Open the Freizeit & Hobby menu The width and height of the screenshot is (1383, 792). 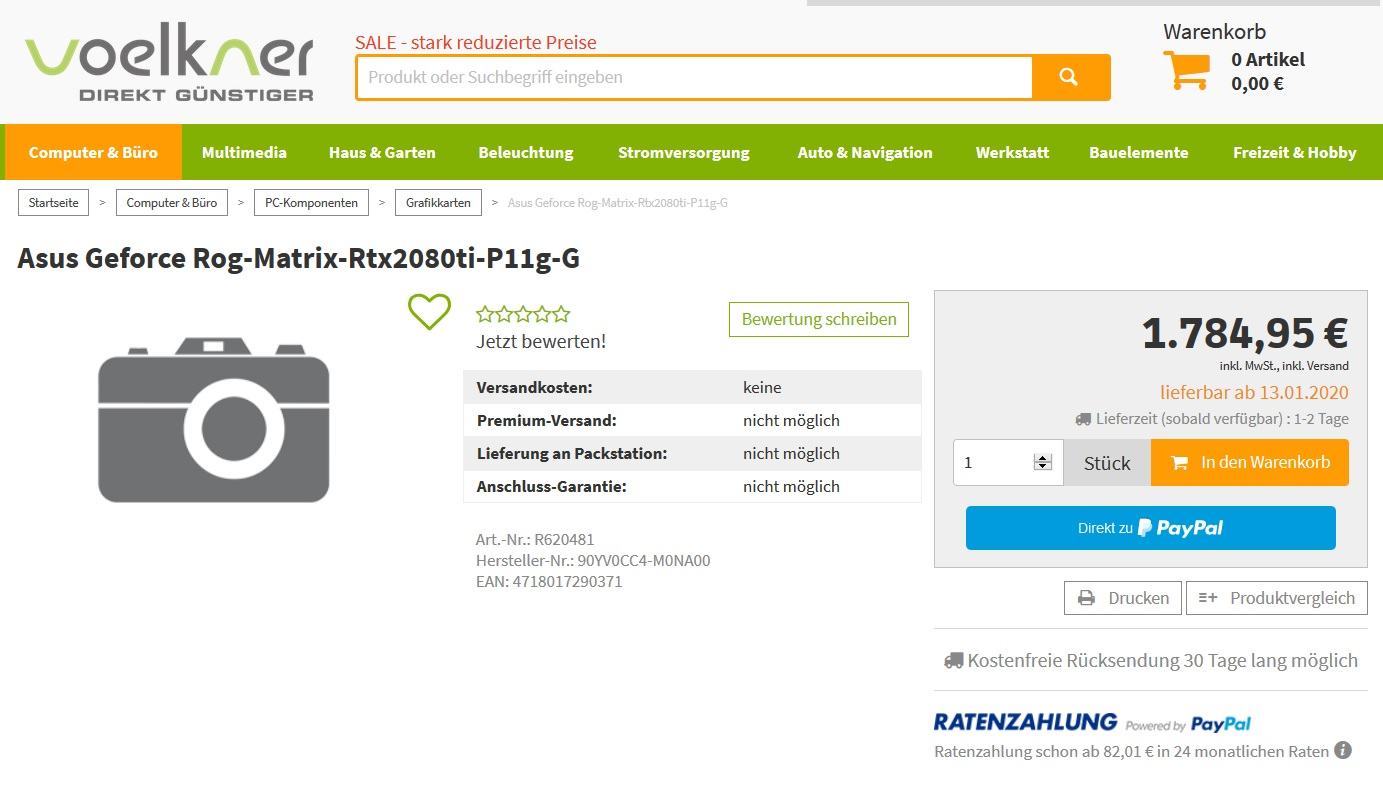[x=1295, y=152]
